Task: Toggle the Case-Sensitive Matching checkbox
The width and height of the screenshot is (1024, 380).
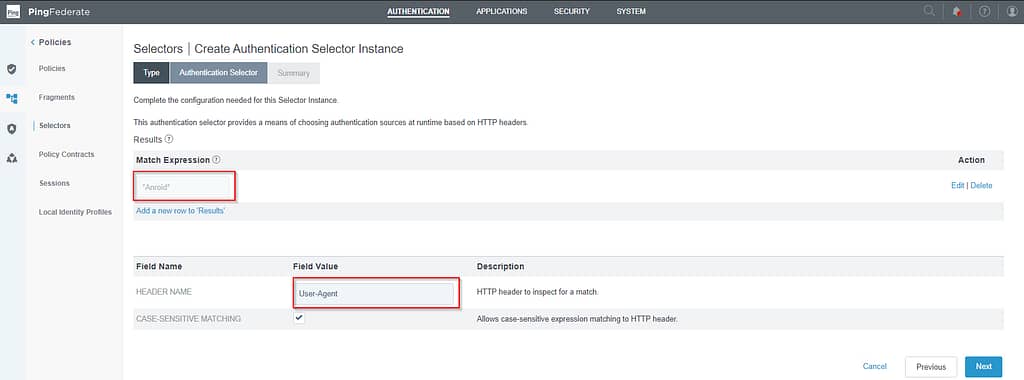Action: point(299,318)
